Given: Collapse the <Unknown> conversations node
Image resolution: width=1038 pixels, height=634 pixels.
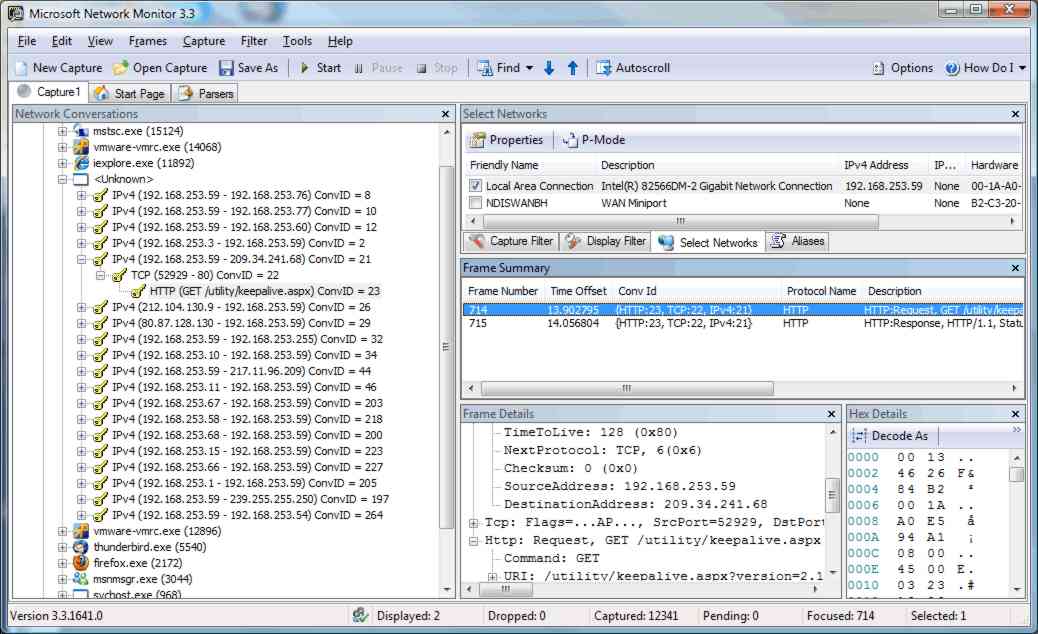Looking at the screenshot, I should click(62, 179).
